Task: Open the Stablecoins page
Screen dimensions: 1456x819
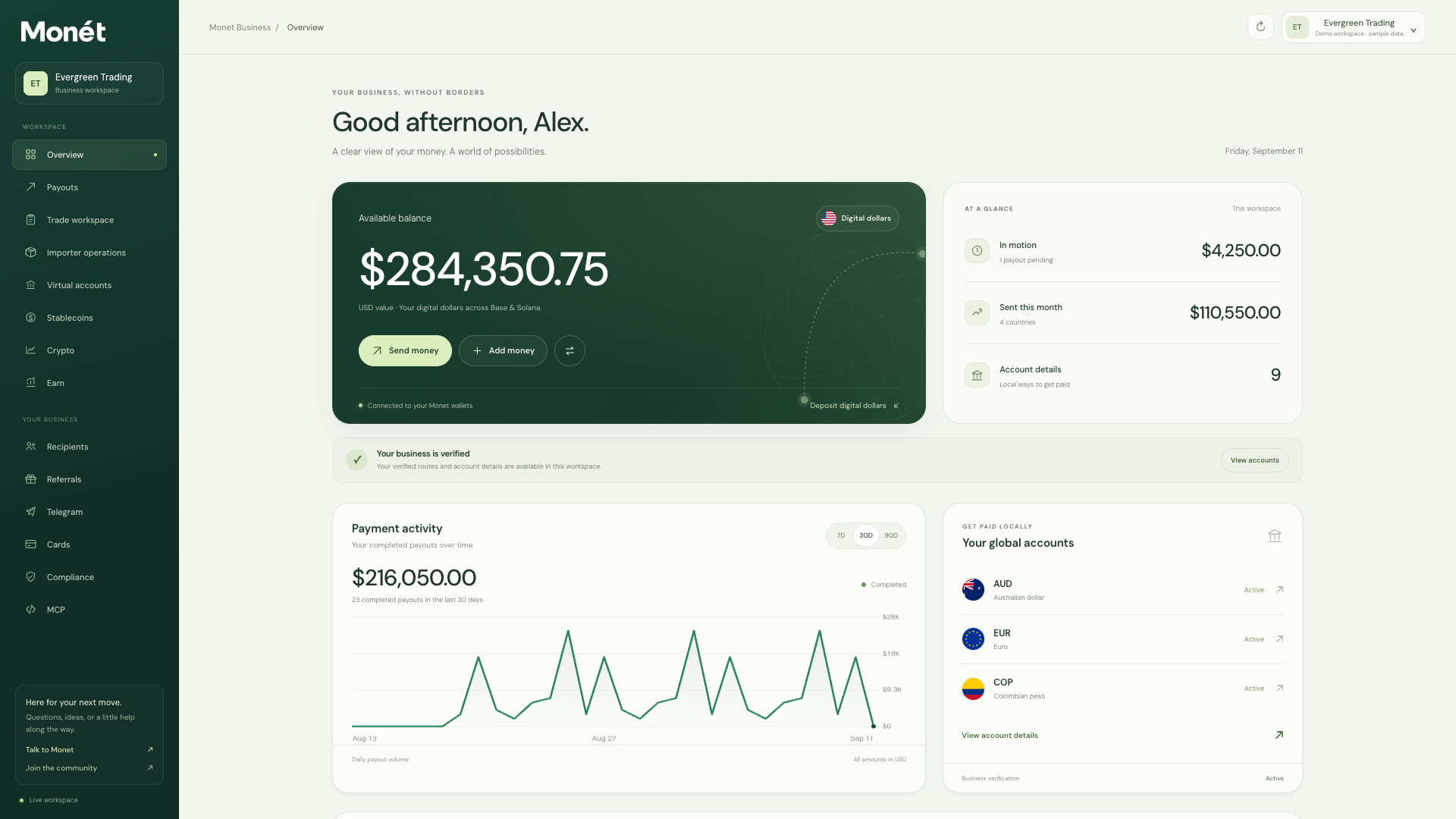Action: (x=89, y=318)
